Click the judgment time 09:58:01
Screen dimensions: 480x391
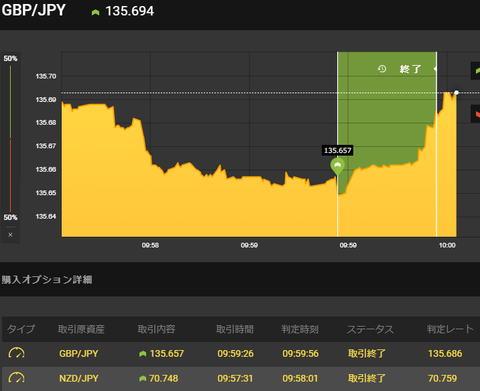pos(300,378)
